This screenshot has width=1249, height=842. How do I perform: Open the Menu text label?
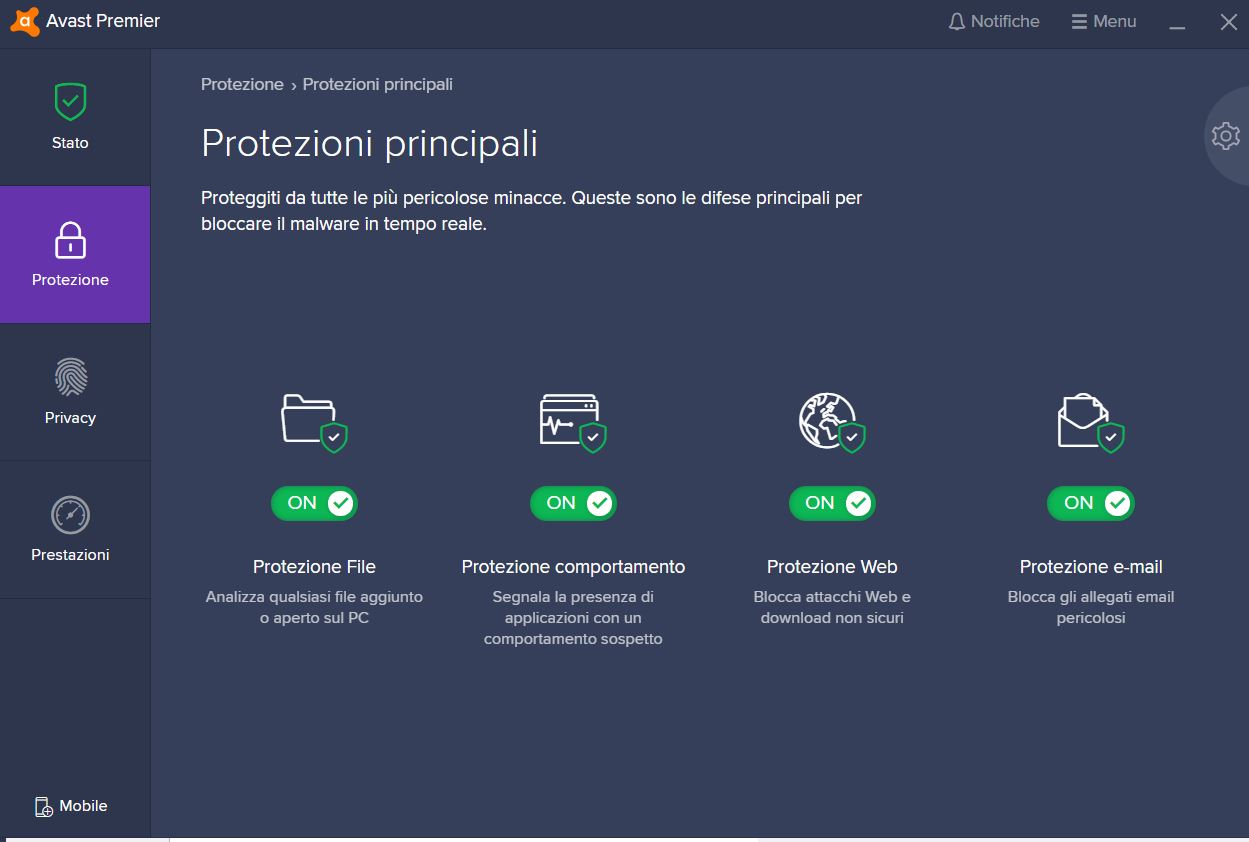coord(1115,21)
